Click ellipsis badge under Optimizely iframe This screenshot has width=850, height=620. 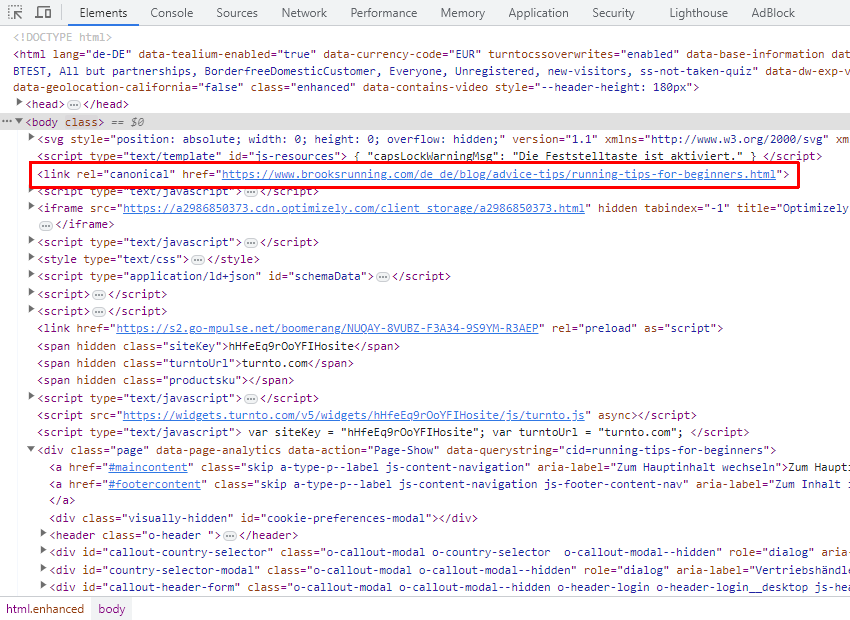click(x=46, y=225)
